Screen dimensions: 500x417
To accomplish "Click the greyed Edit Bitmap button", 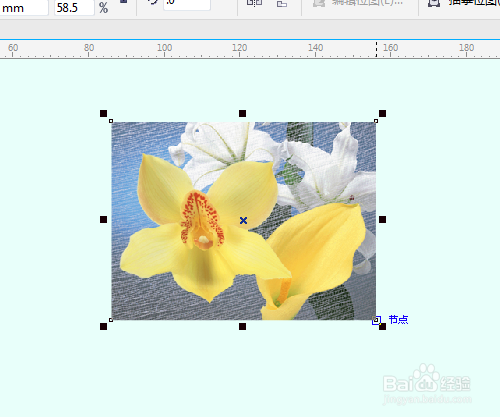I will pos(358,3).
